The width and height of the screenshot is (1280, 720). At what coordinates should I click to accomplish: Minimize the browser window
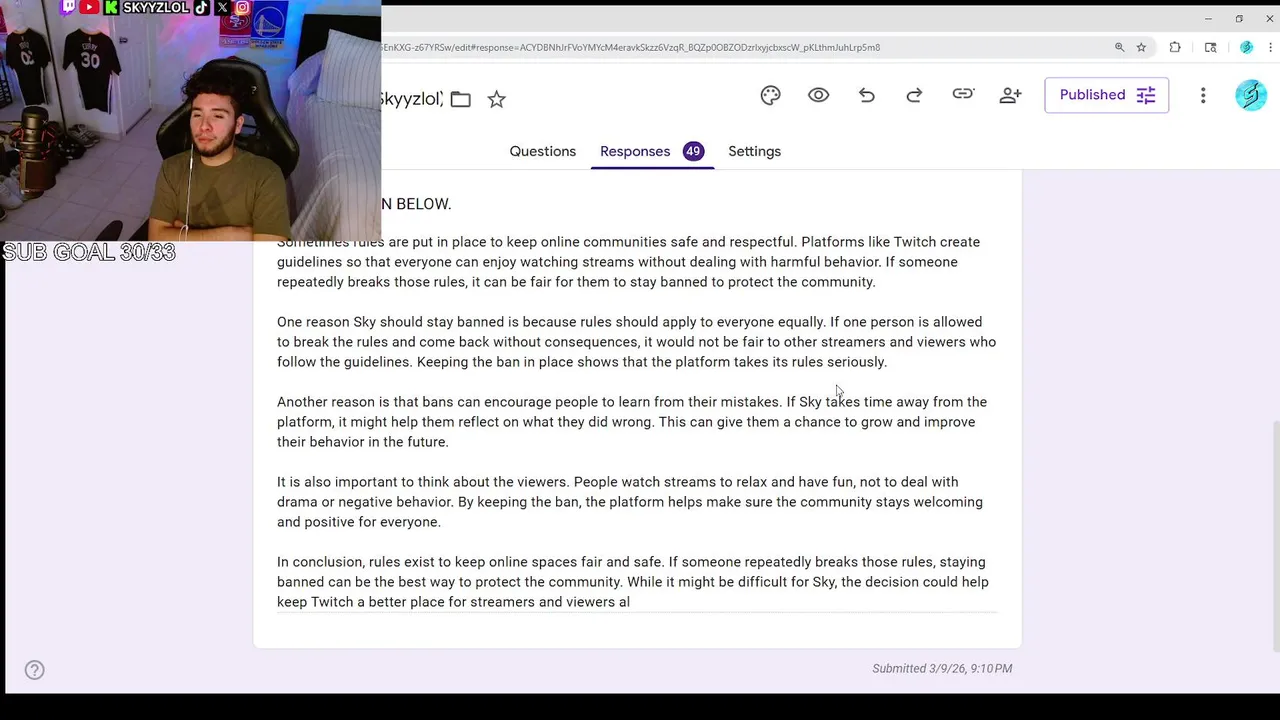tap(1208, 18)
